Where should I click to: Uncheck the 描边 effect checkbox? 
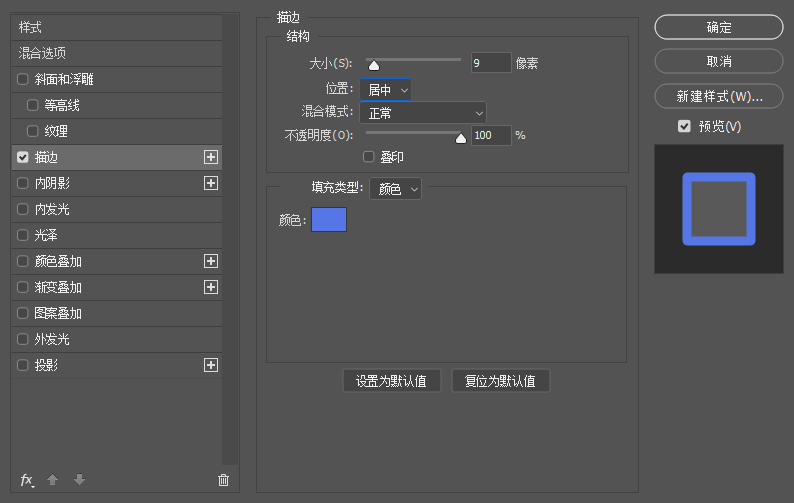click(23, 157)
